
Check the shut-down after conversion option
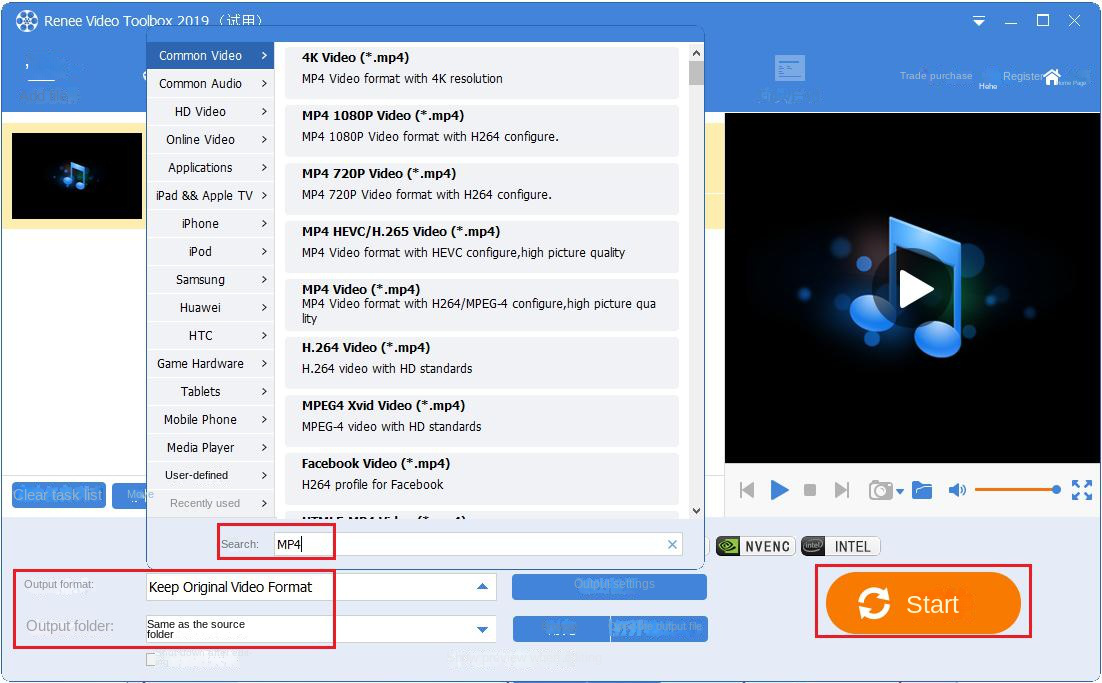[152, 659]
